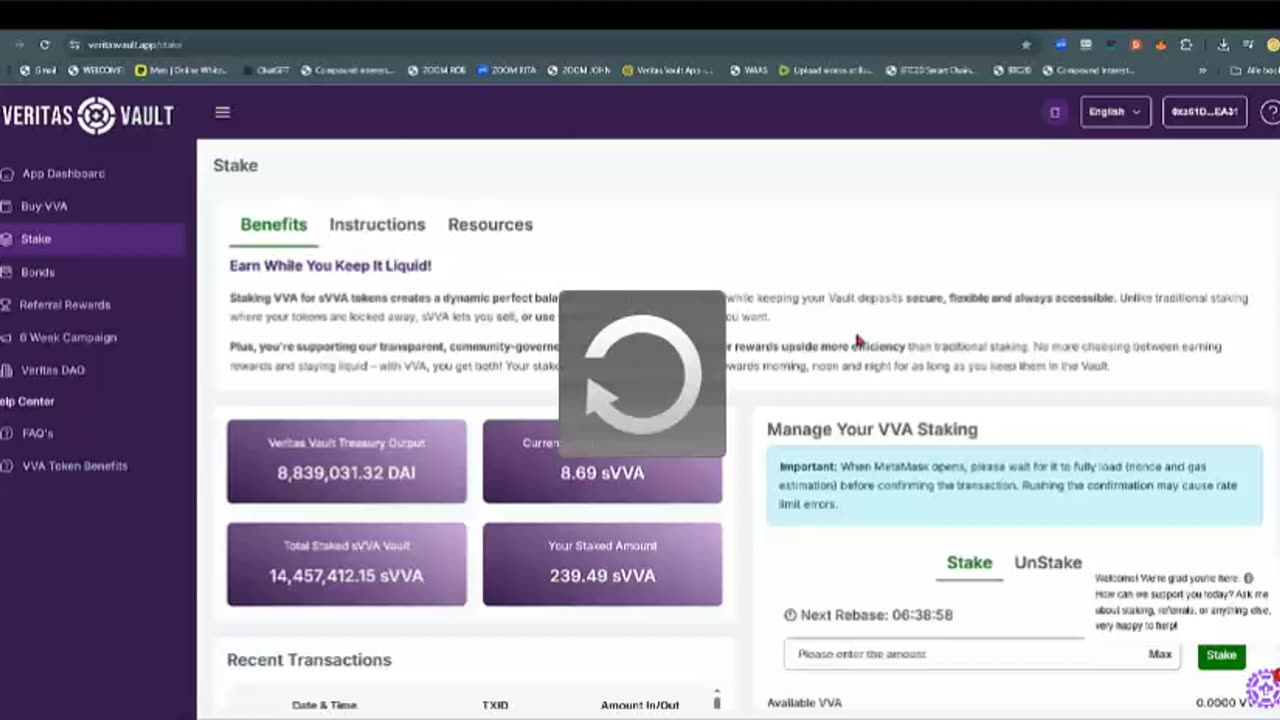The image size is (1280, 720).
Task: Select the UnStake tab
Action: 1048,563
